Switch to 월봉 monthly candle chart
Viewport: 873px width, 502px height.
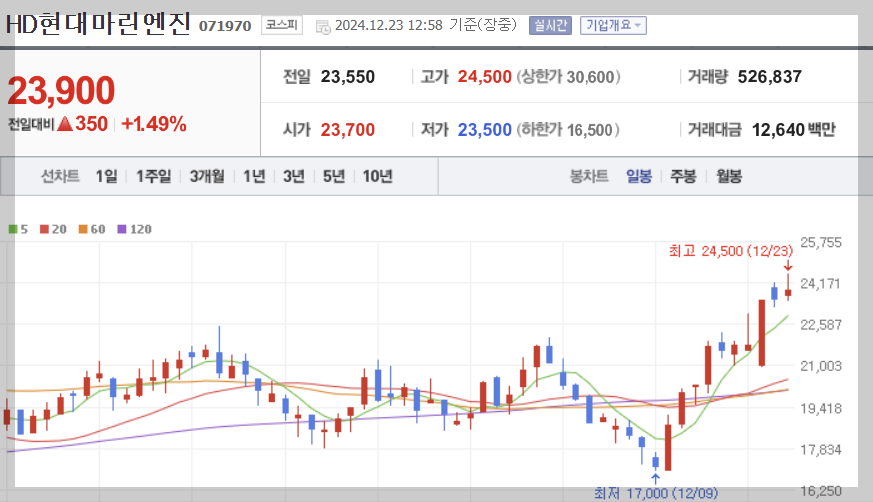(729, 176)
